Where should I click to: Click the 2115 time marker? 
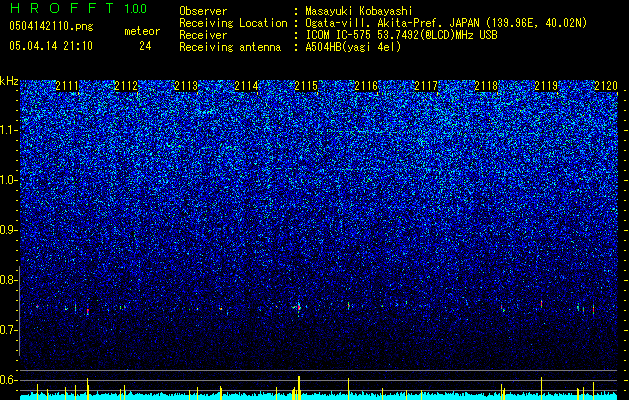click(306, 85)
